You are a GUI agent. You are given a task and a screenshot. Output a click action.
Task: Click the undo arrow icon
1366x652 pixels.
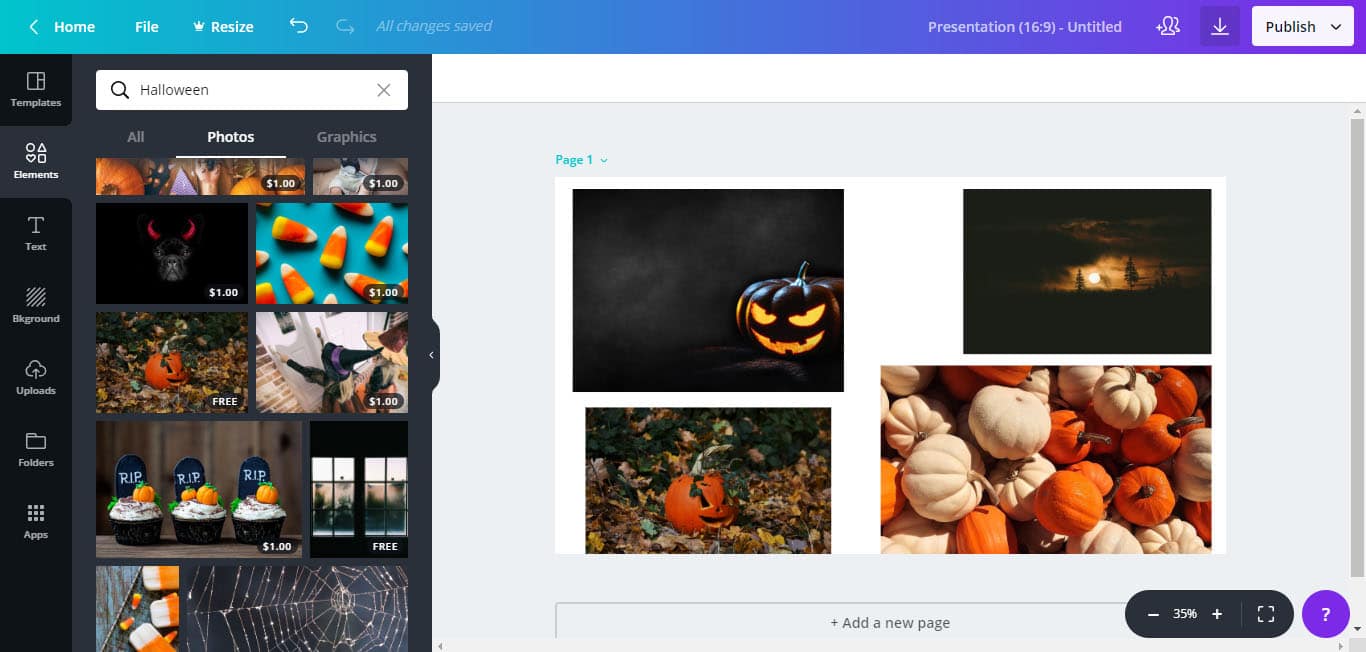[x=298, y=26]
